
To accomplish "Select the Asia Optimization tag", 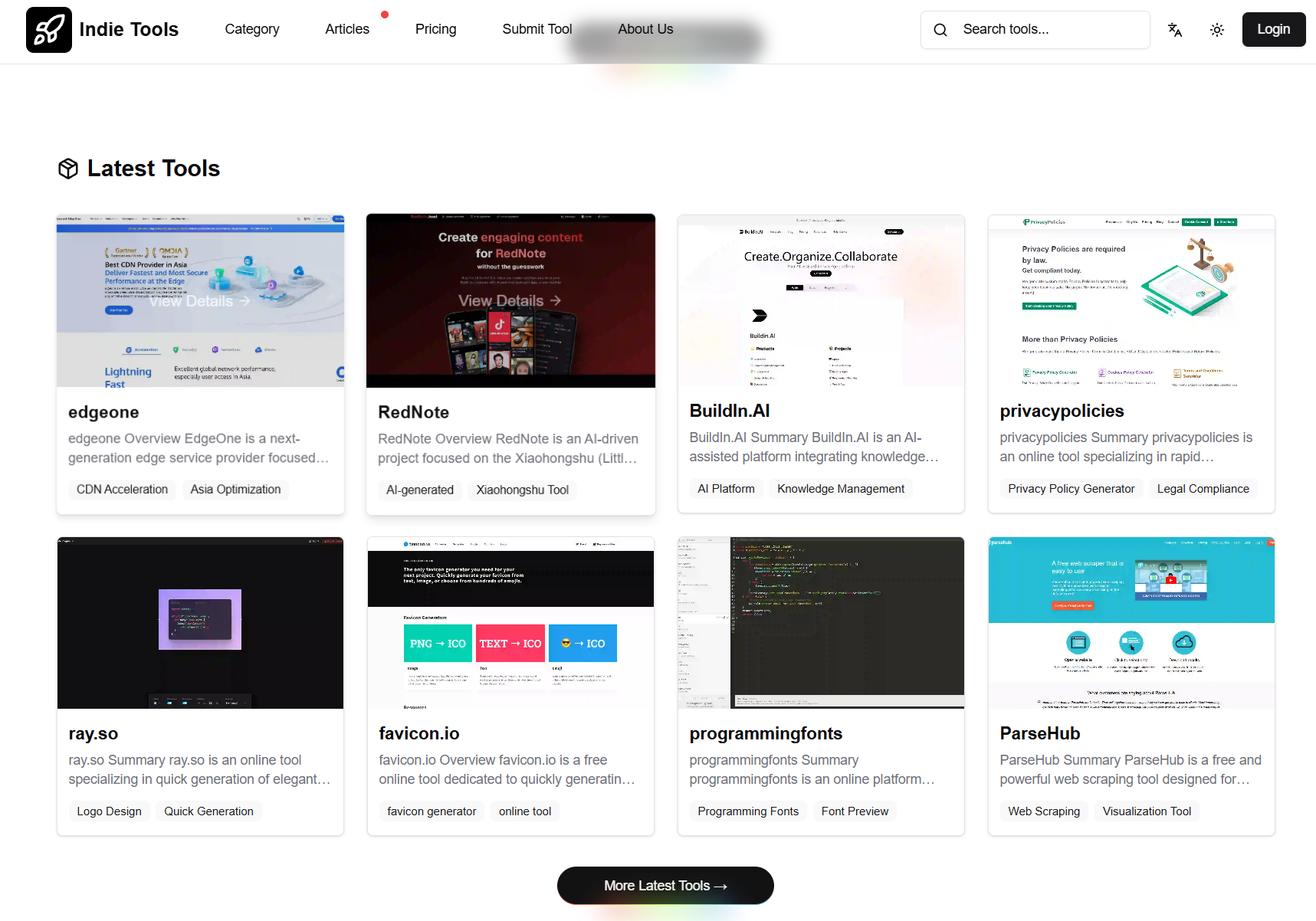I will [x=235, y=490].
